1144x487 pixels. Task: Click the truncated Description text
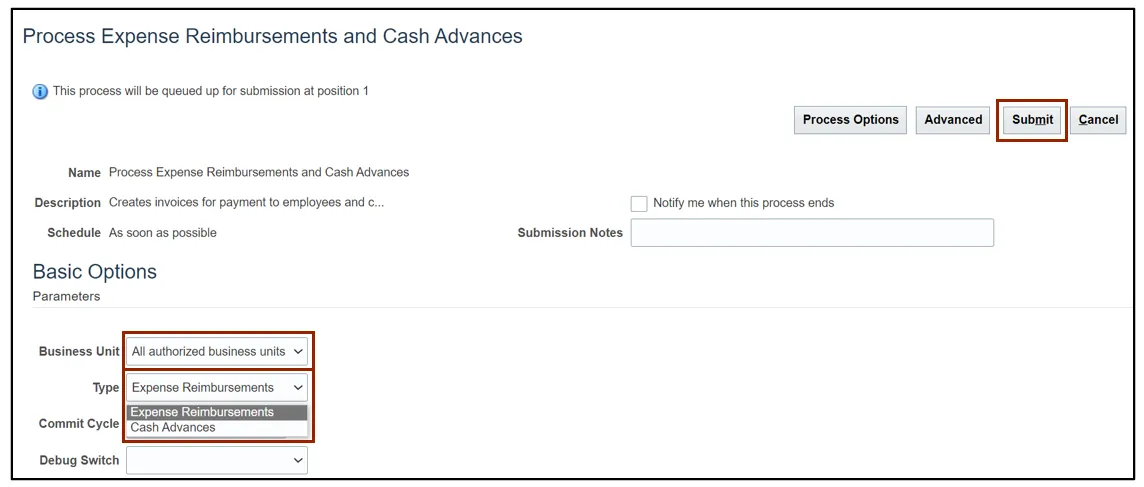(246, 203)
